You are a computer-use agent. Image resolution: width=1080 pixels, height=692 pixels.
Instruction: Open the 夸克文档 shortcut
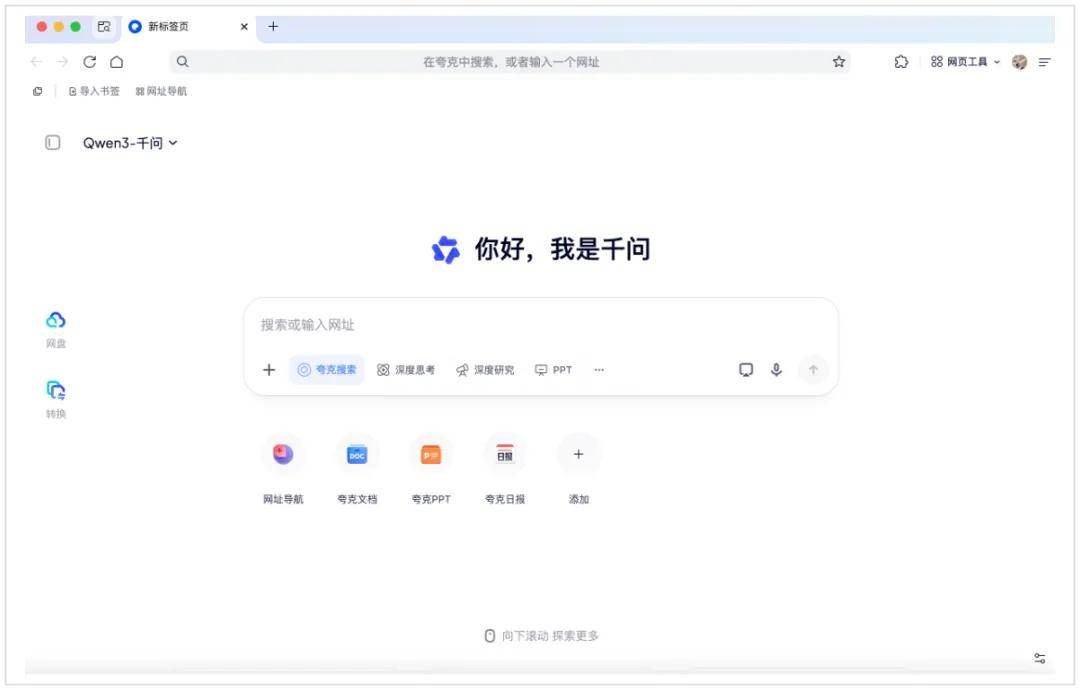(357, 455)
